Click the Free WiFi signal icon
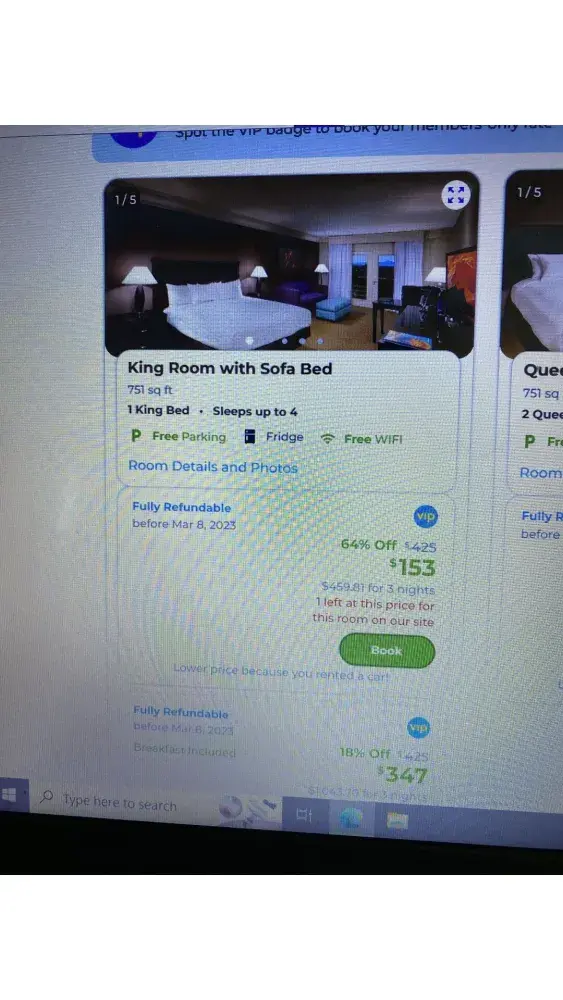563x1000 pixels. pyautogui.click(x=328, y=439)
